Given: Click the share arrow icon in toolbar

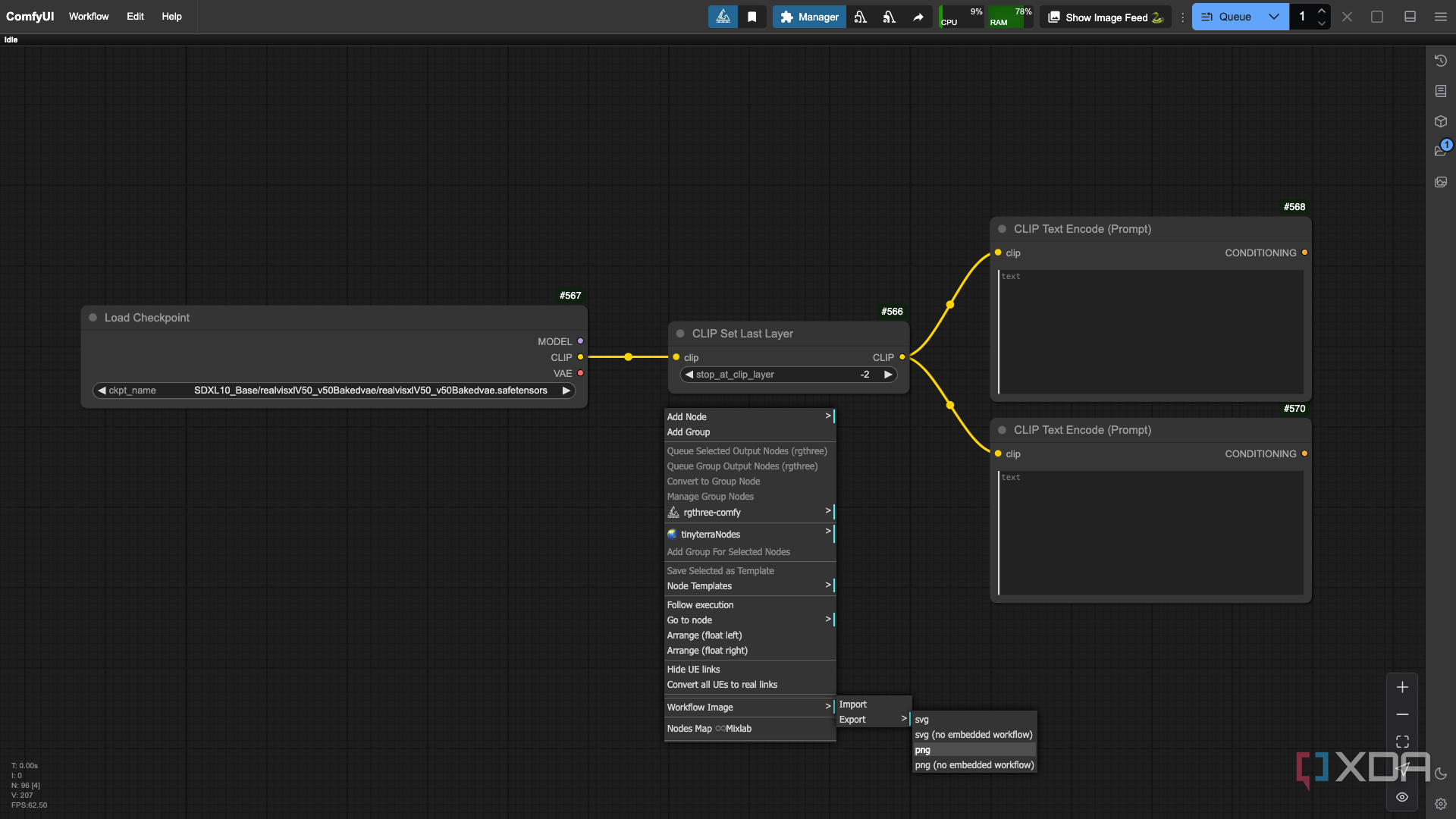Looking at the screenshot, I should tap(918, 17).
